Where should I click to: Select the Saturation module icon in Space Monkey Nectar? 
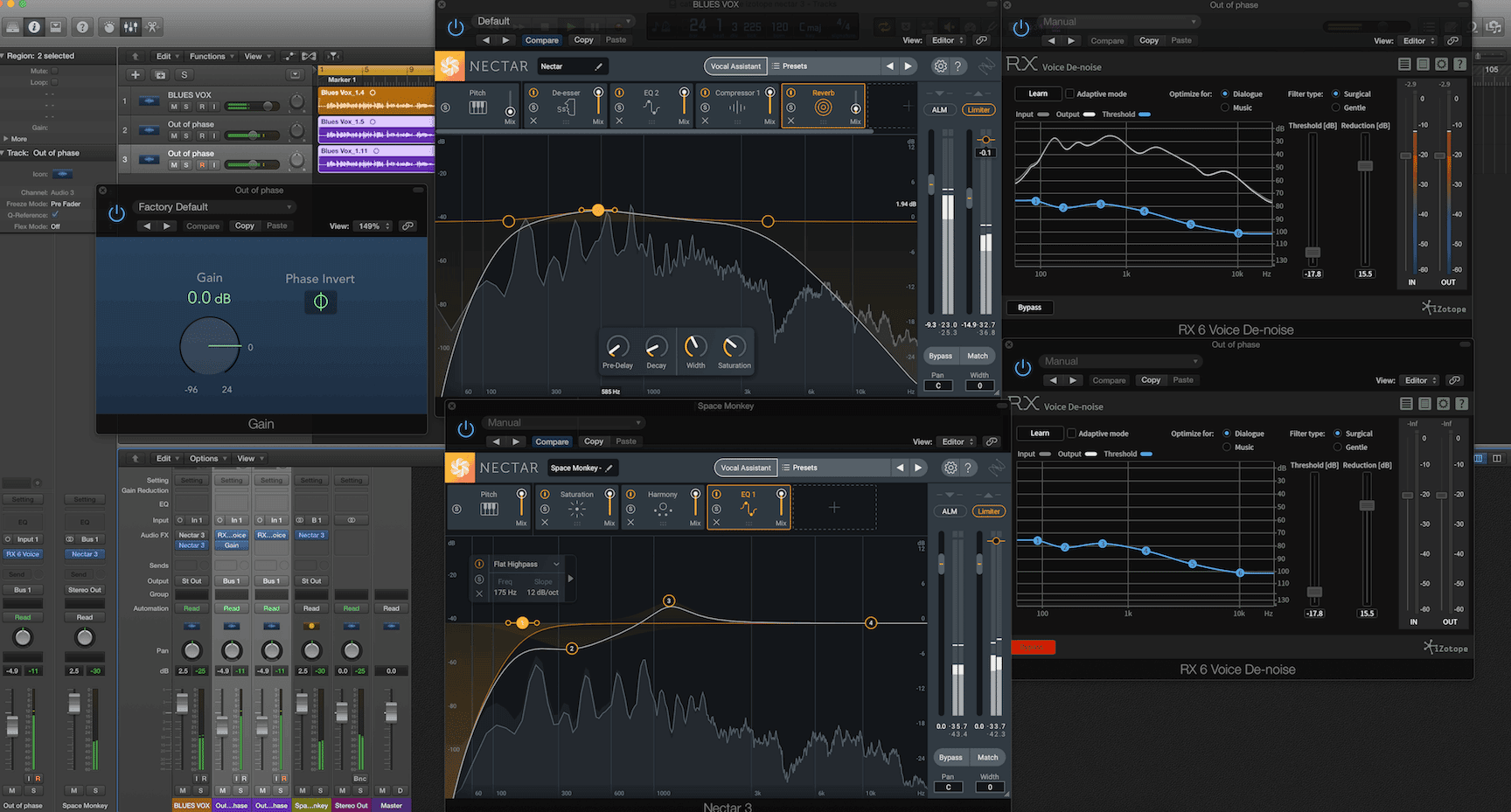tap(576, 510)
